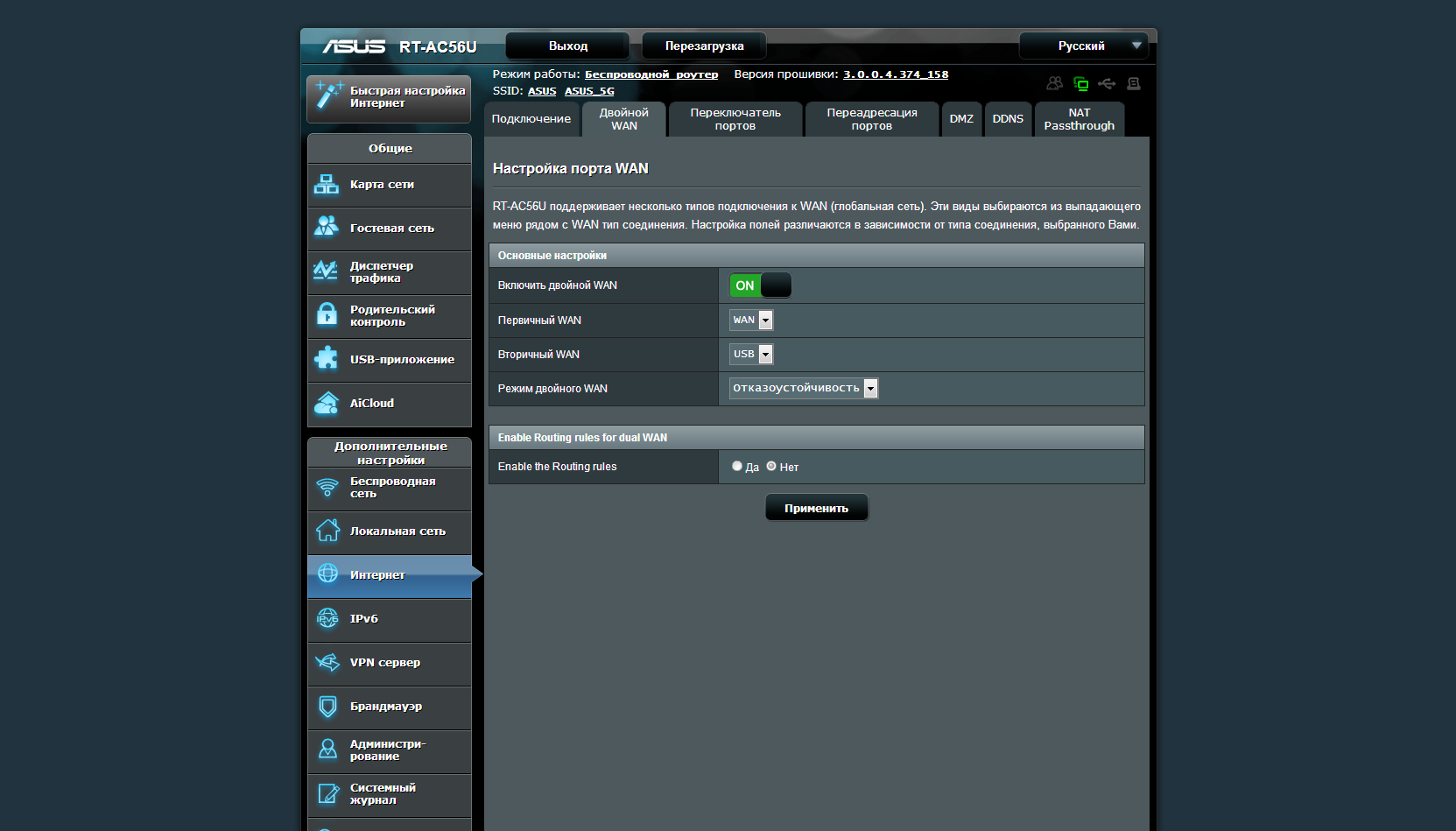Click the AiCloud cloud icon

pyautogui.click(x=327, y=403)
